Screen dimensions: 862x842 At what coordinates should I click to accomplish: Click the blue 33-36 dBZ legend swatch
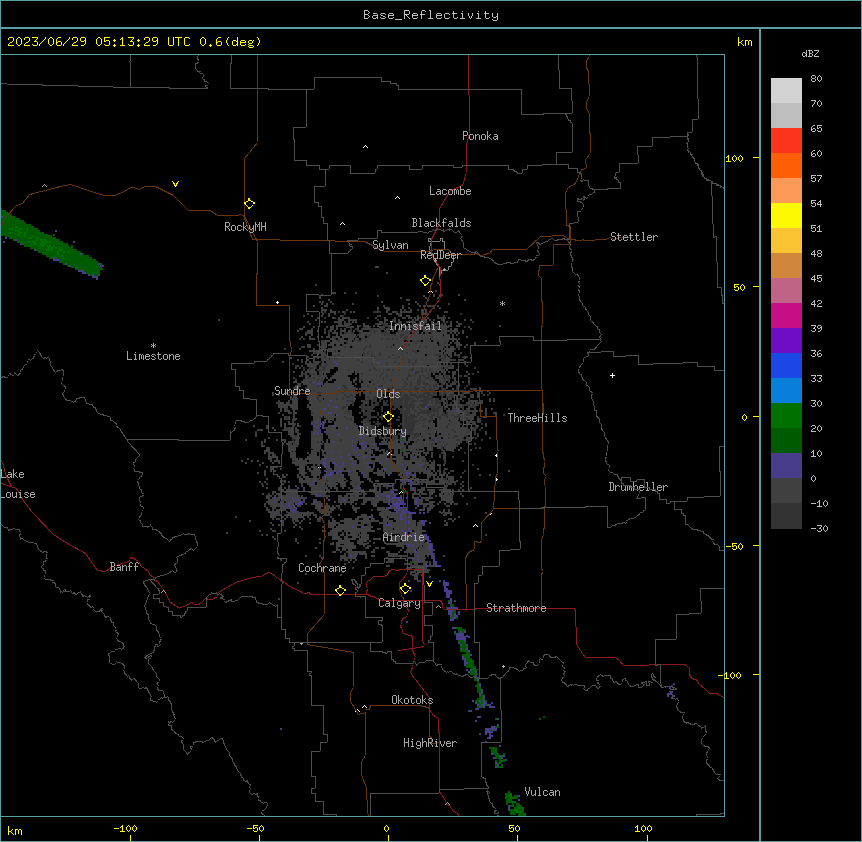(786, 365)
